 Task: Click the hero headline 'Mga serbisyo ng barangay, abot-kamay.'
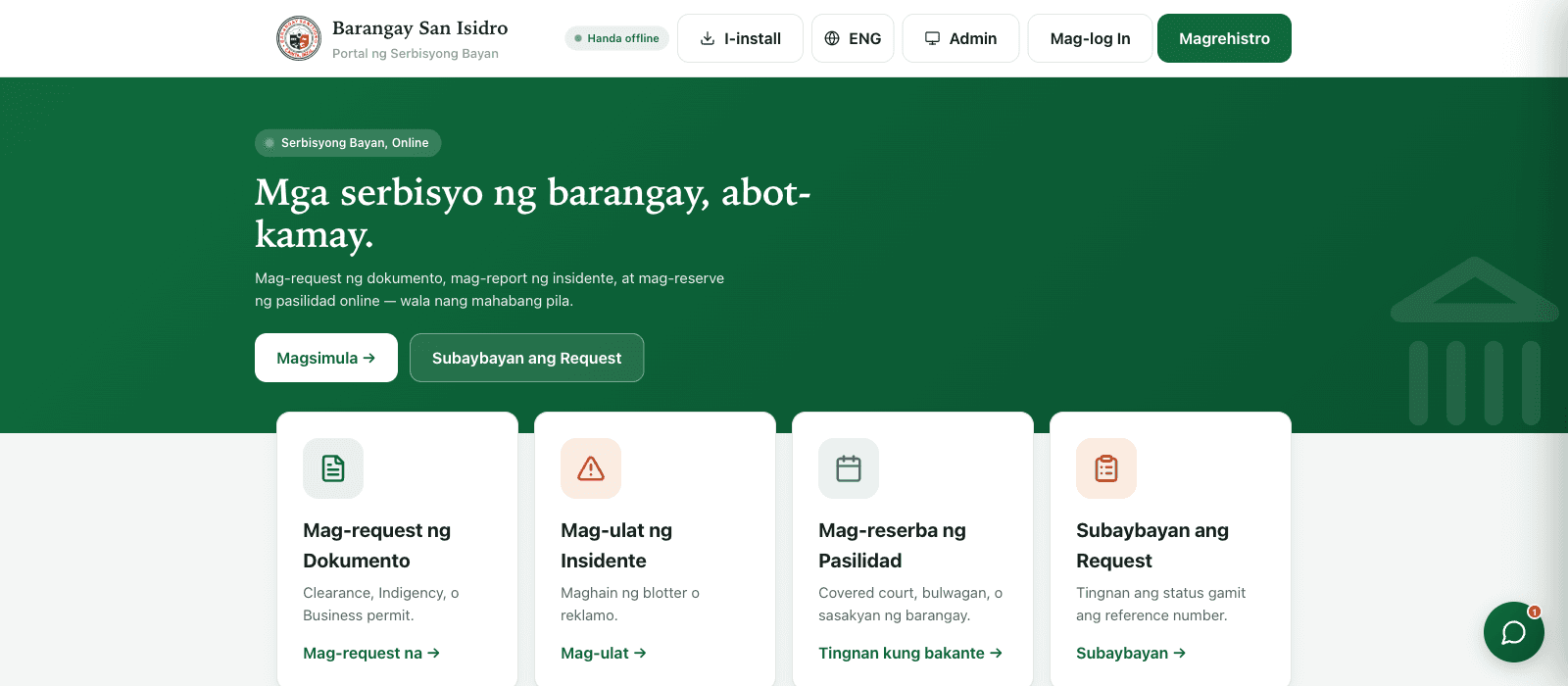pyautogui.click(x=533, y=213)
